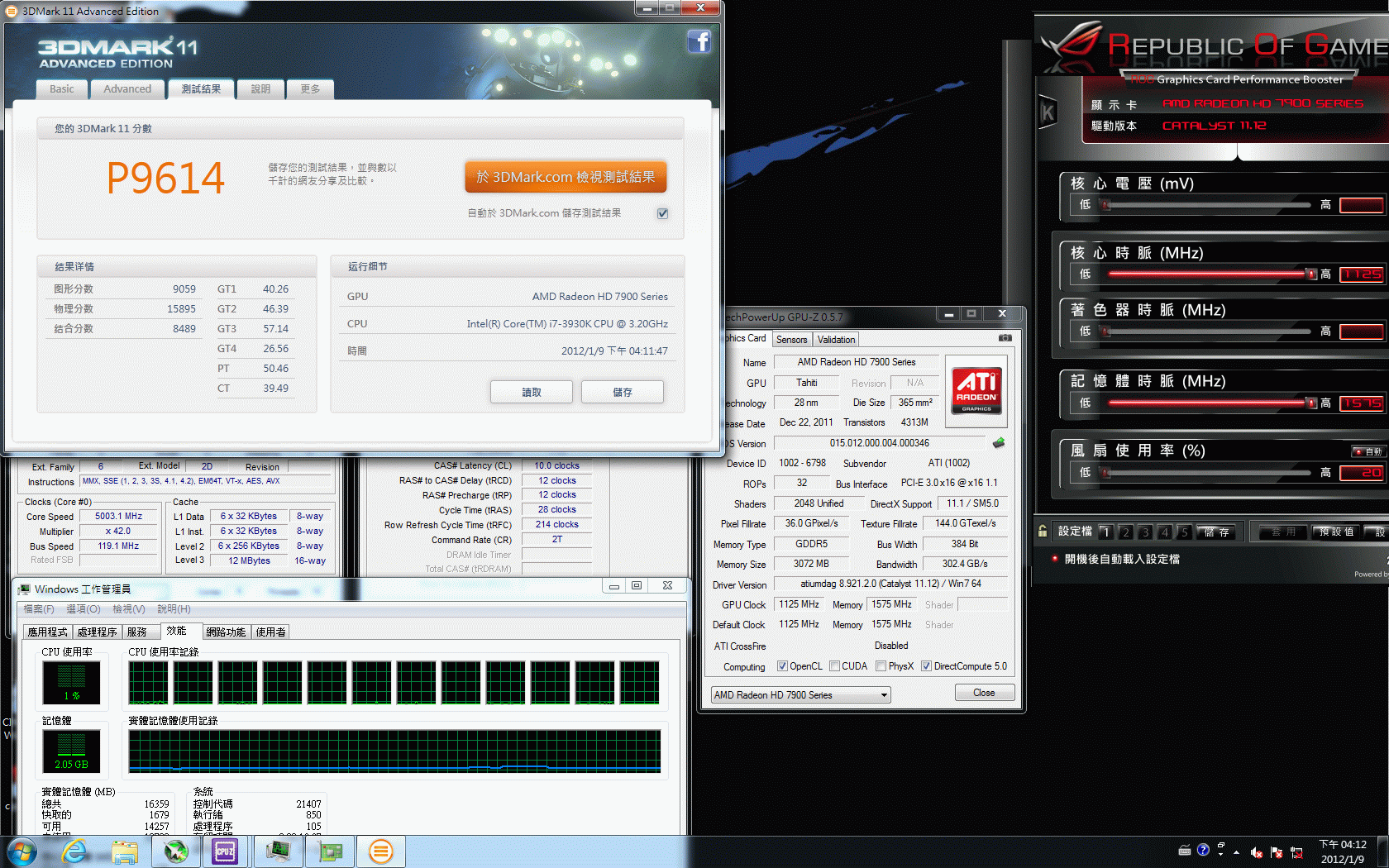
Task: Switch to 網路功能 tab in Task Manager
Action: pos(226,632)
